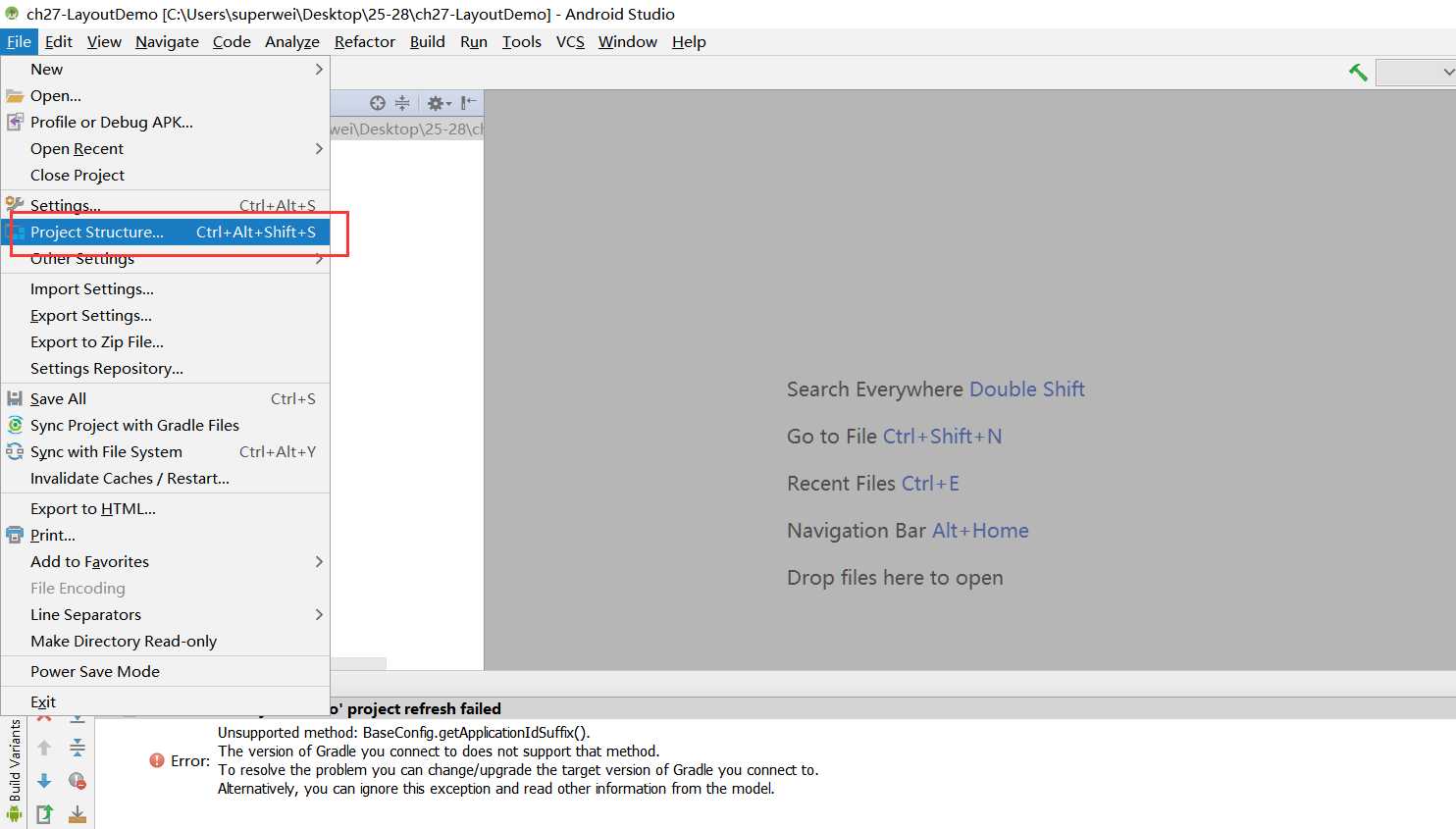
Task: Toggle Power Save Mode
Action: click(165, 671)
